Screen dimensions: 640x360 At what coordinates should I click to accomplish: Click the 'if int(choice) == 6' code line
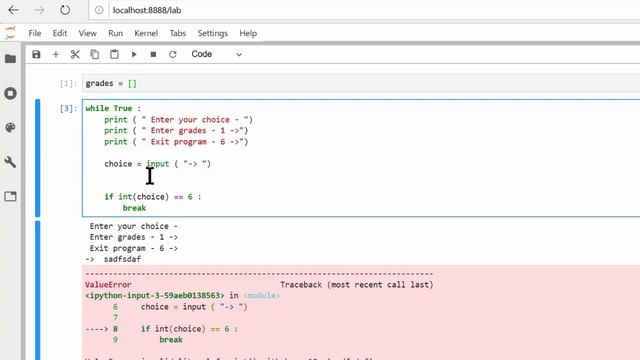point(153,197)
